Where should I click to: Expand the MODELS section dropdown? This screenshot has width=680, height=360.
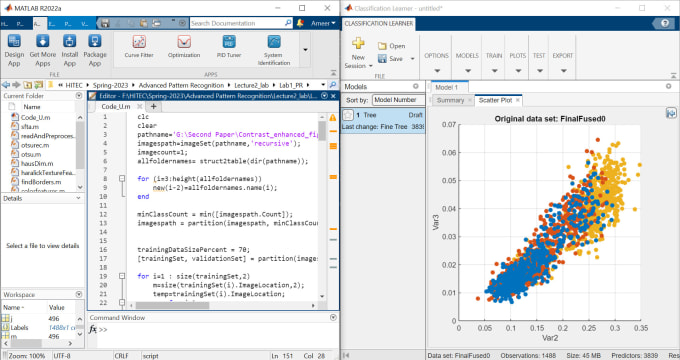(x=467, y=62)
